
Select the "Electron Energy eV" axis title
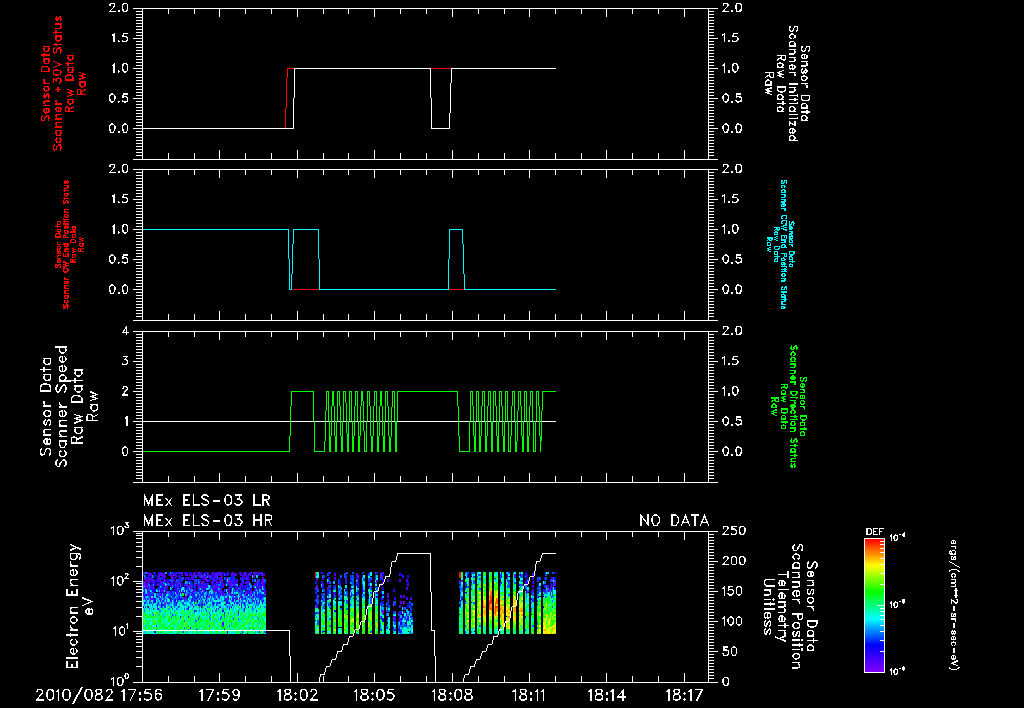pos(80,606)
